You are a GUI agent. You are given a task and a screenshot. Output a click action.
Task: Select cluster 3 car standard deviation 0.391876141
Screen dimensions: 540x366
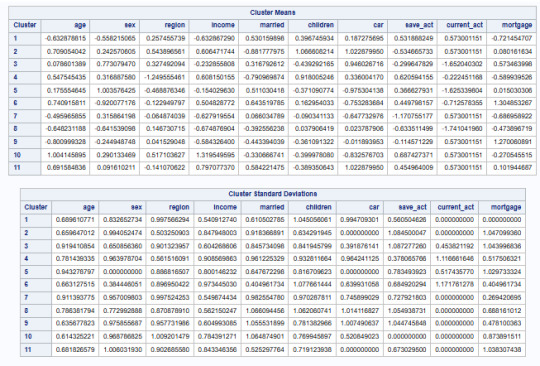[360, 246]
